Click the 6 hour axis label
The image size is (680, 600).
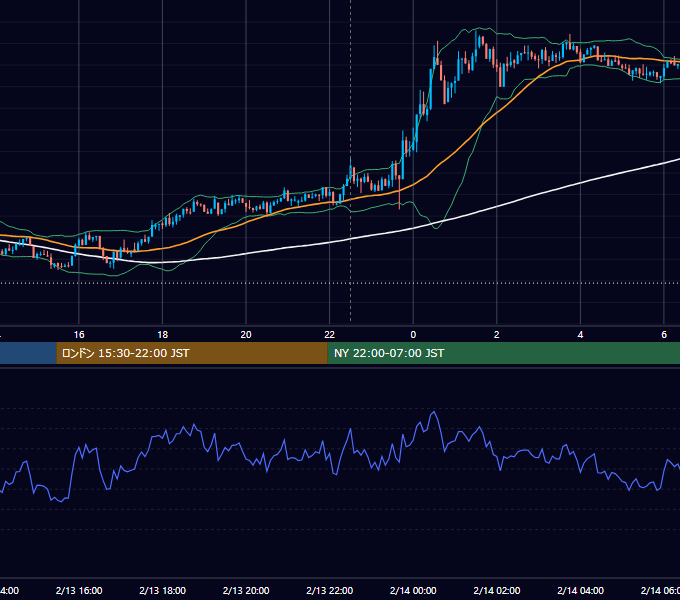[x=664, y=335]
